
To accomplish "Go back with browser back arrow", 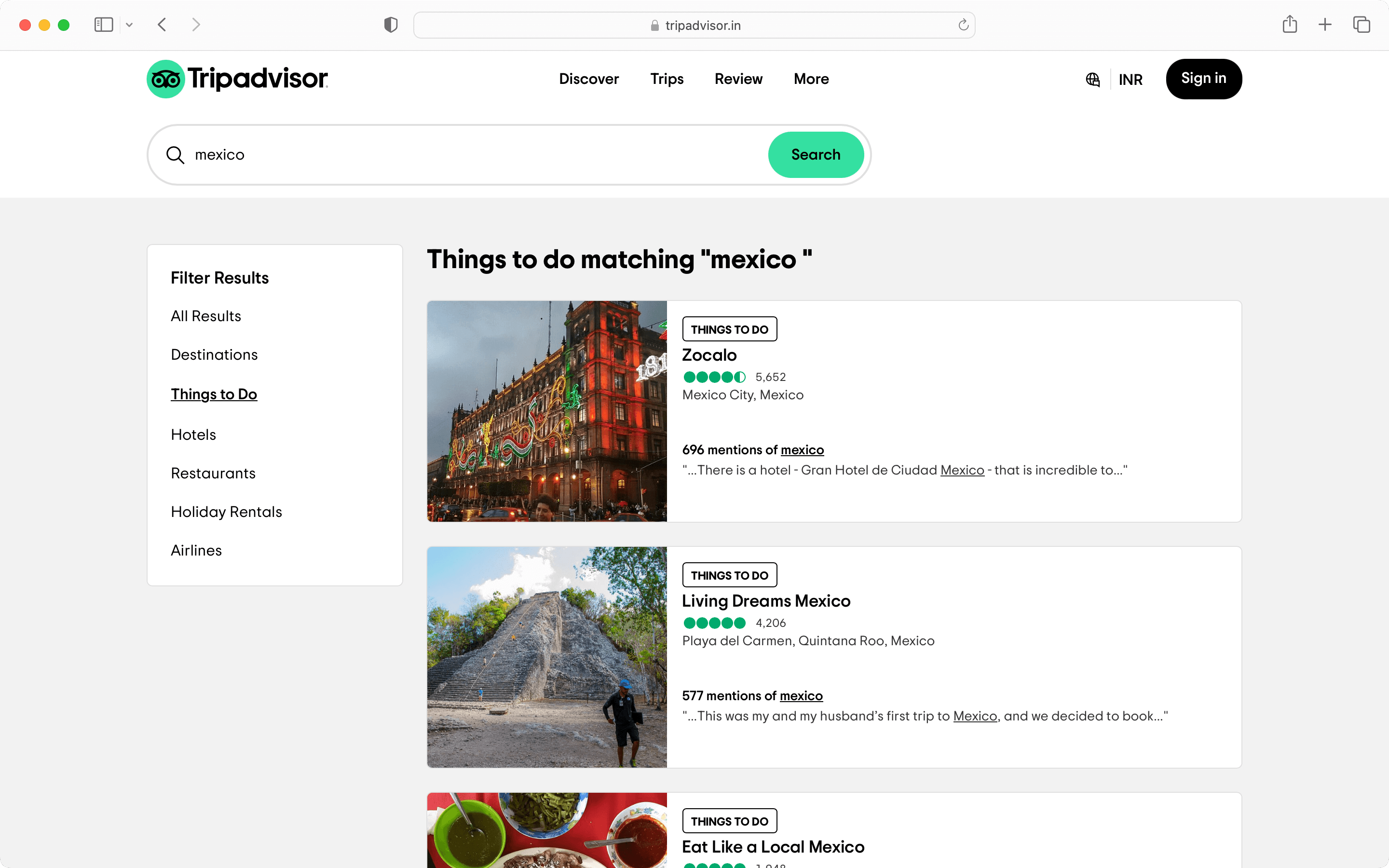I will coord(162,25).
